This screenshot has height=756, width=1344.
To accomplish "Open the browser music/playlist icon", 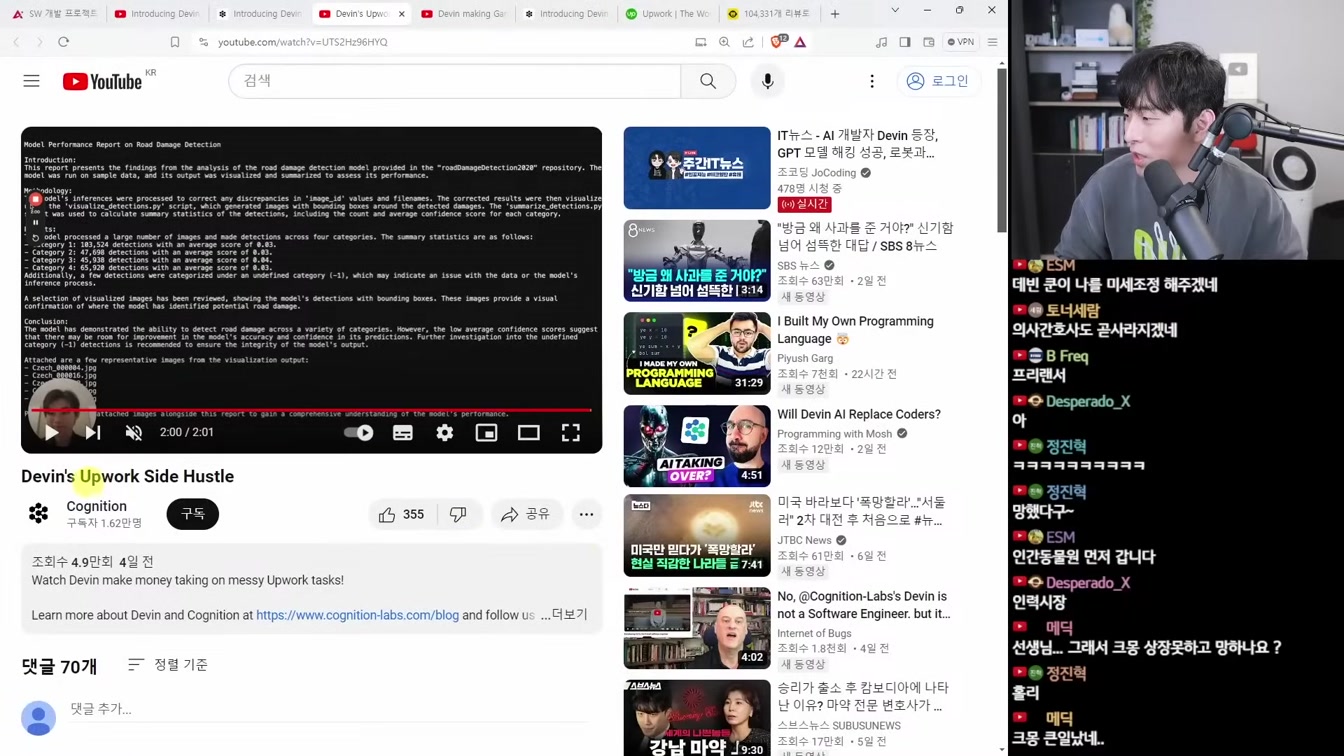I will pyautogui.click(x=881, y=42).
